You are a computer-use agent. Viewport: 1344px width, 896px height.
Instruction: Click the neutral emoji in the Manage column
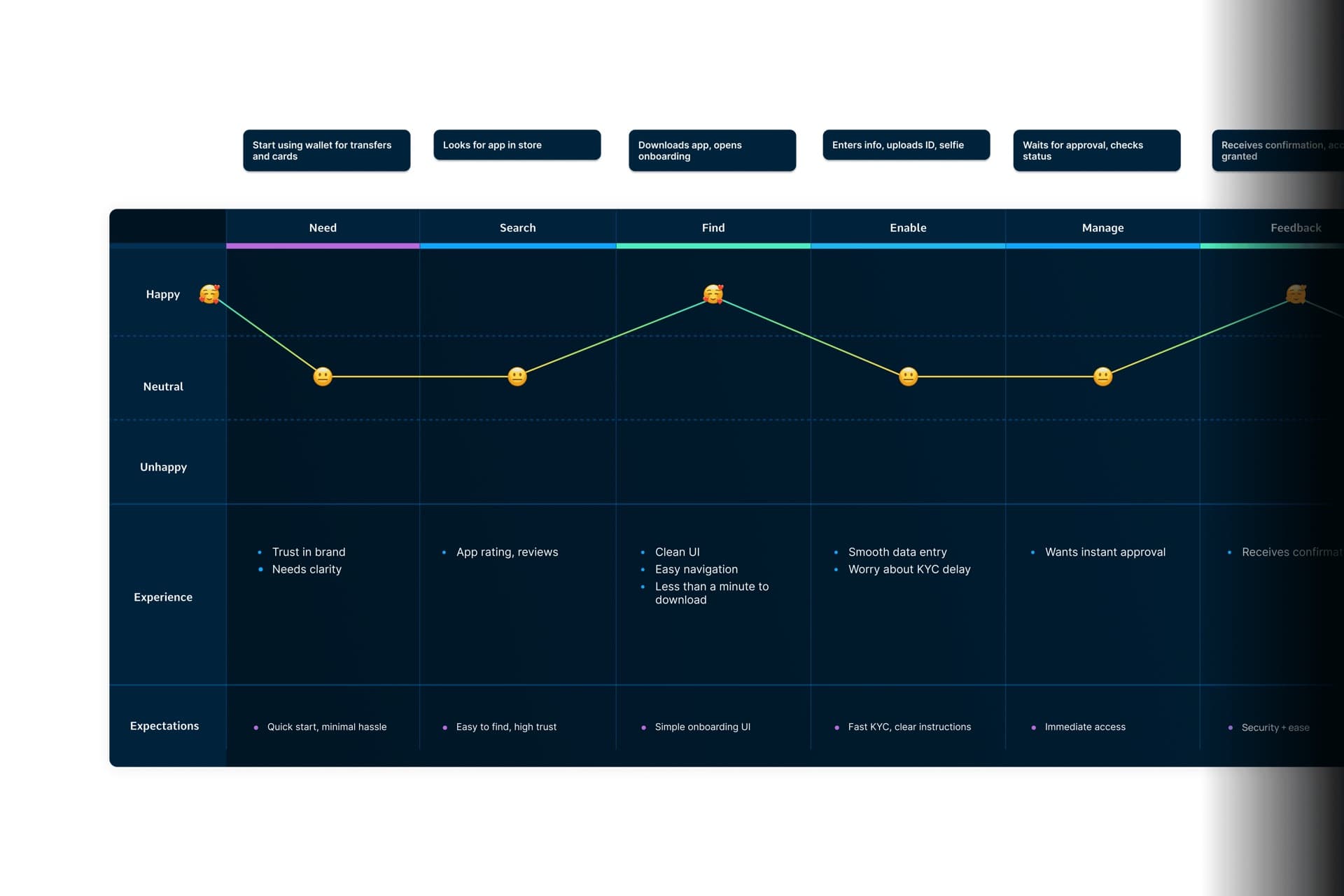1102,376
